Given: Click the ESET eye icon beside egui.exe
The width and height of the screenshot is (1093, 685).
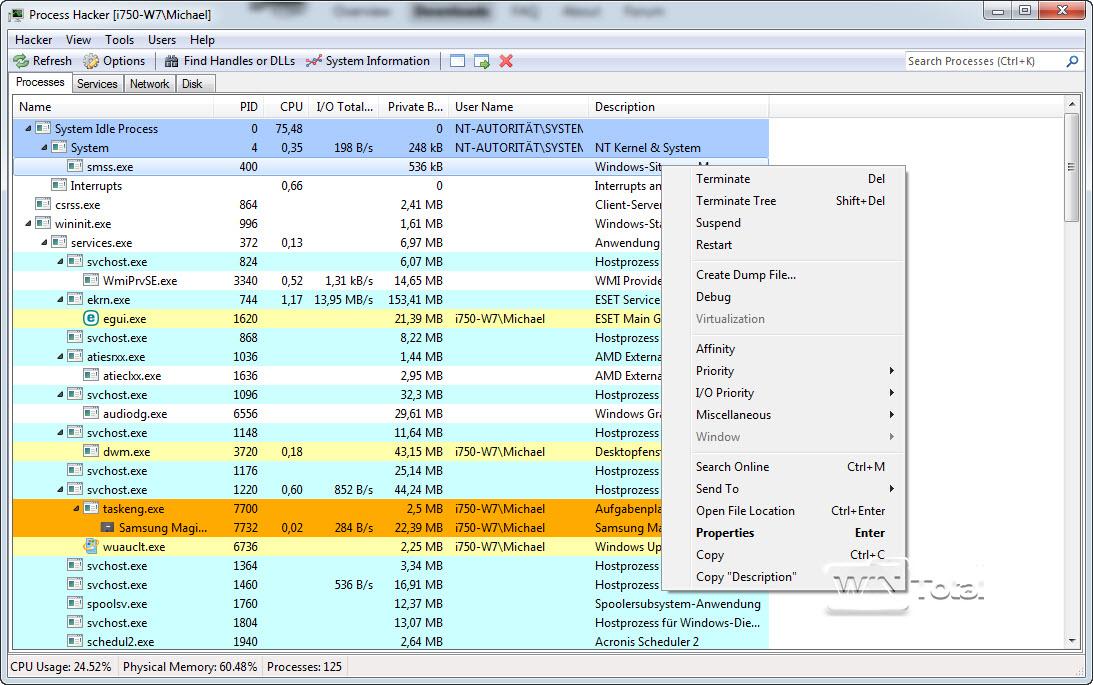Looking at the screenshot, I should point(90,319).
